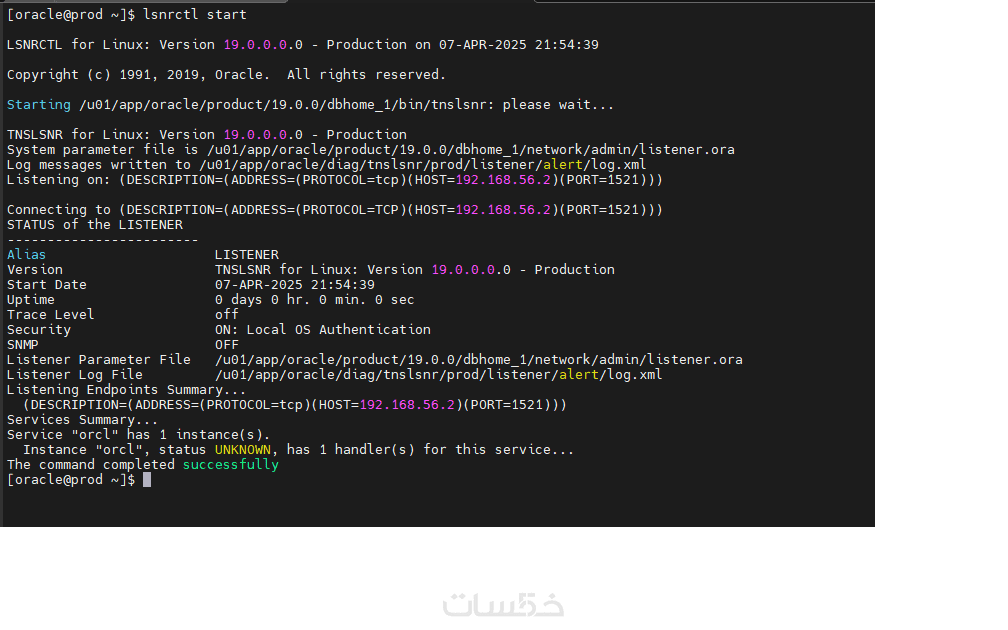This screenshot has height=630, width=1008.
Task: Click the 'Services Summary...' line
Action: [x=82, y=420]
